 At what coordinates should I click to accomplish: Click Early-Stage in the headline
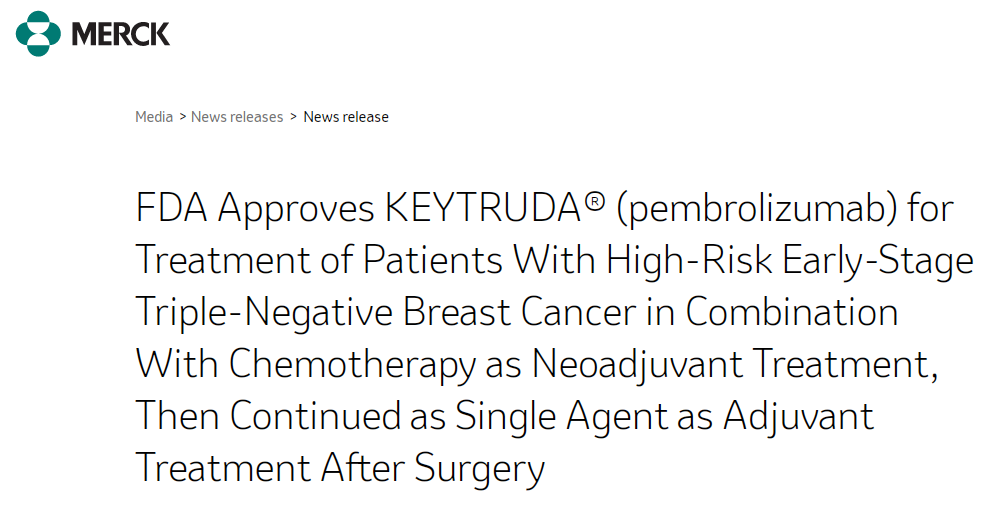tap(877, 262)
